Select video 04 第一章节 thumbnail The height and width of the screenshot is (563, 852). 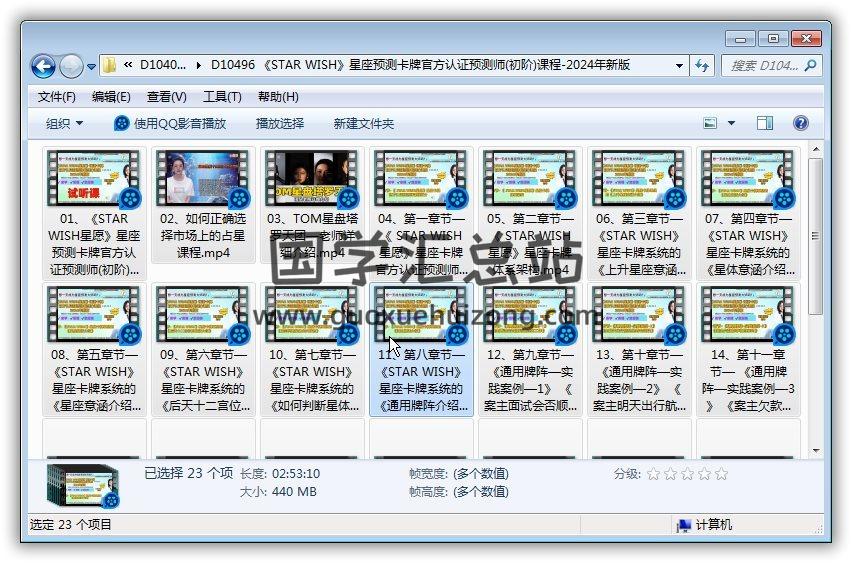point(421,178)
